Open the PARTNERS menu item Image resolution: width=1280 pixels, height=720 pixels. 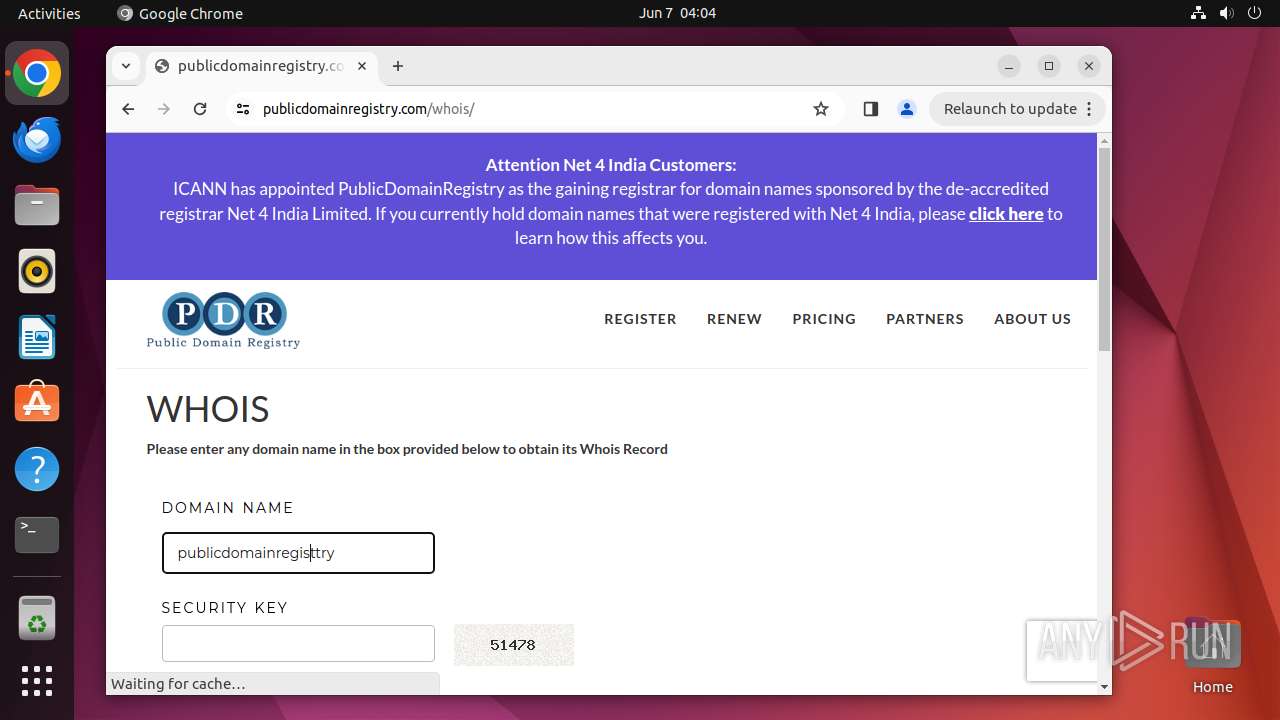pyautogui.click(x=925, y=319)
